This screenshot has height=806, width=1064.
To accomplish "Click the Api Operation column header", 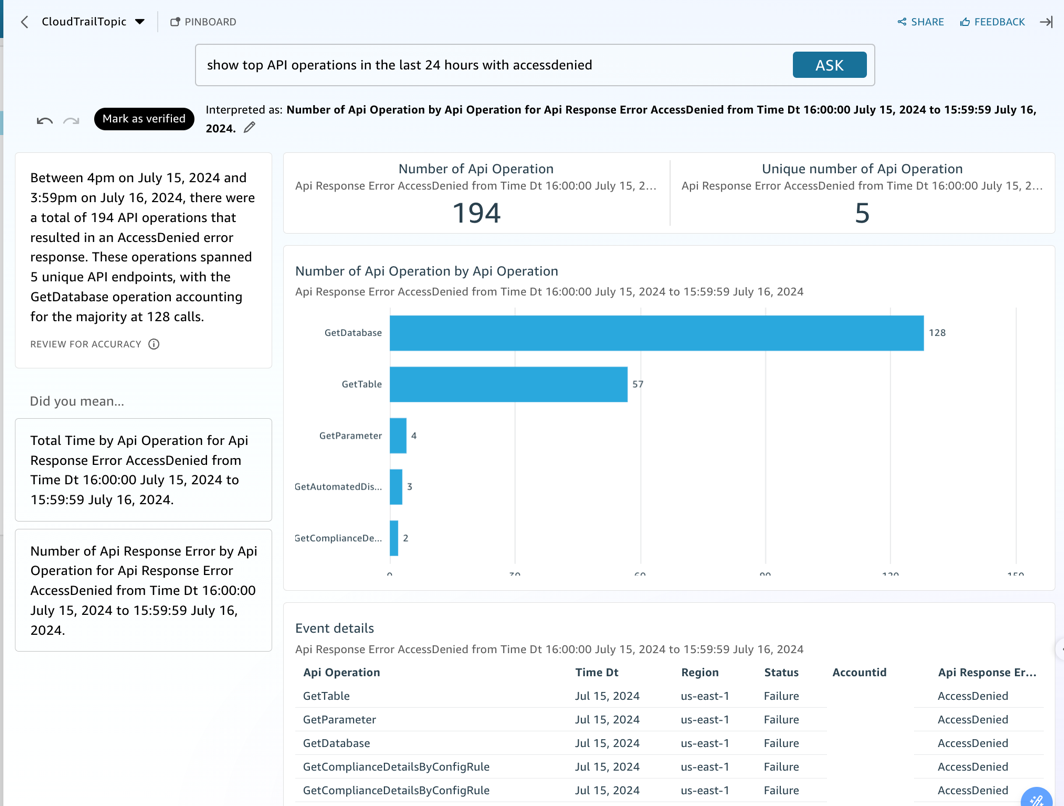I will click(339, 672).
